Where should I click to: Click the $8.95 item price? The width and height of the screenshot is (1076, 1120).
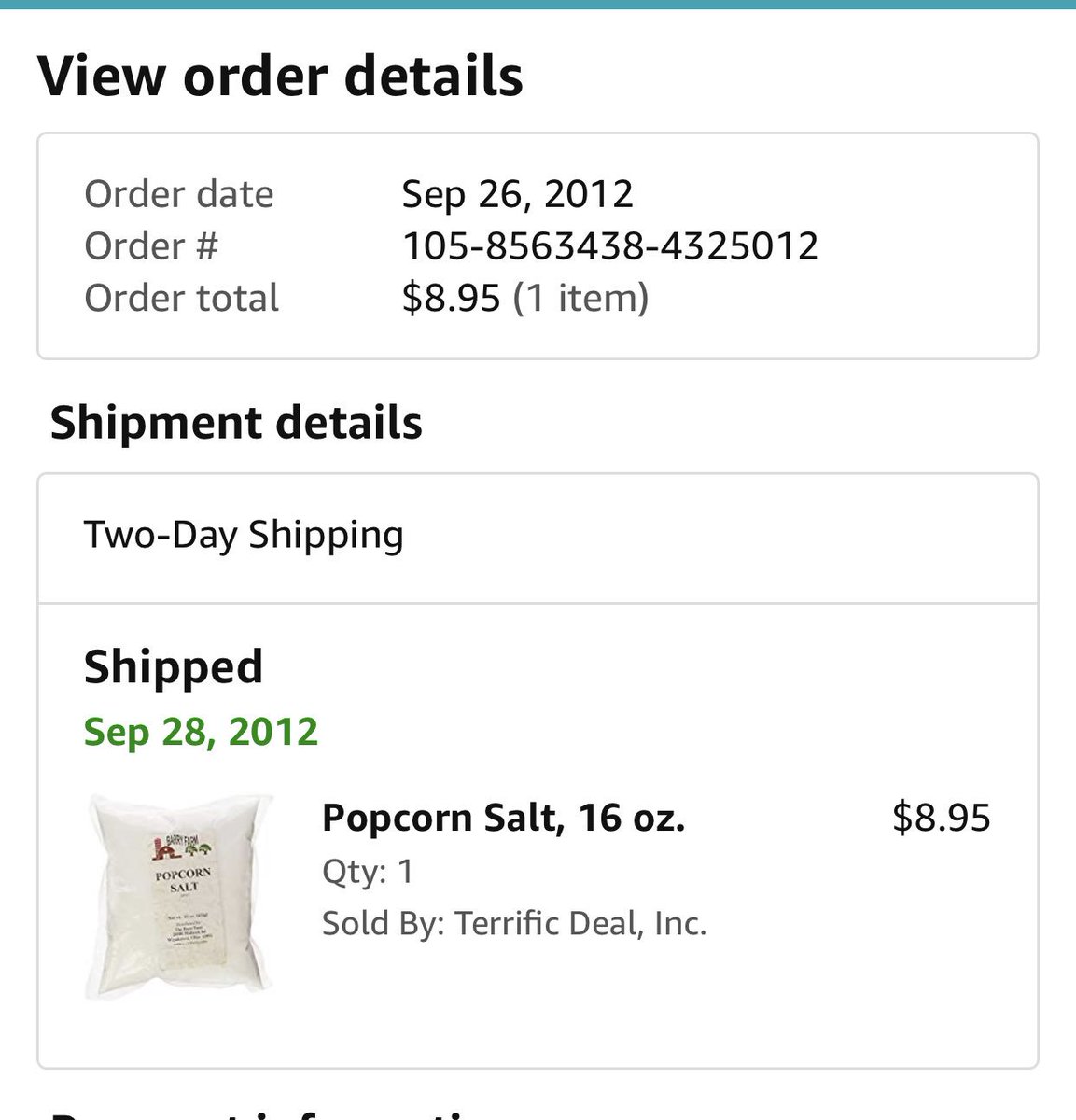(941, 818)
